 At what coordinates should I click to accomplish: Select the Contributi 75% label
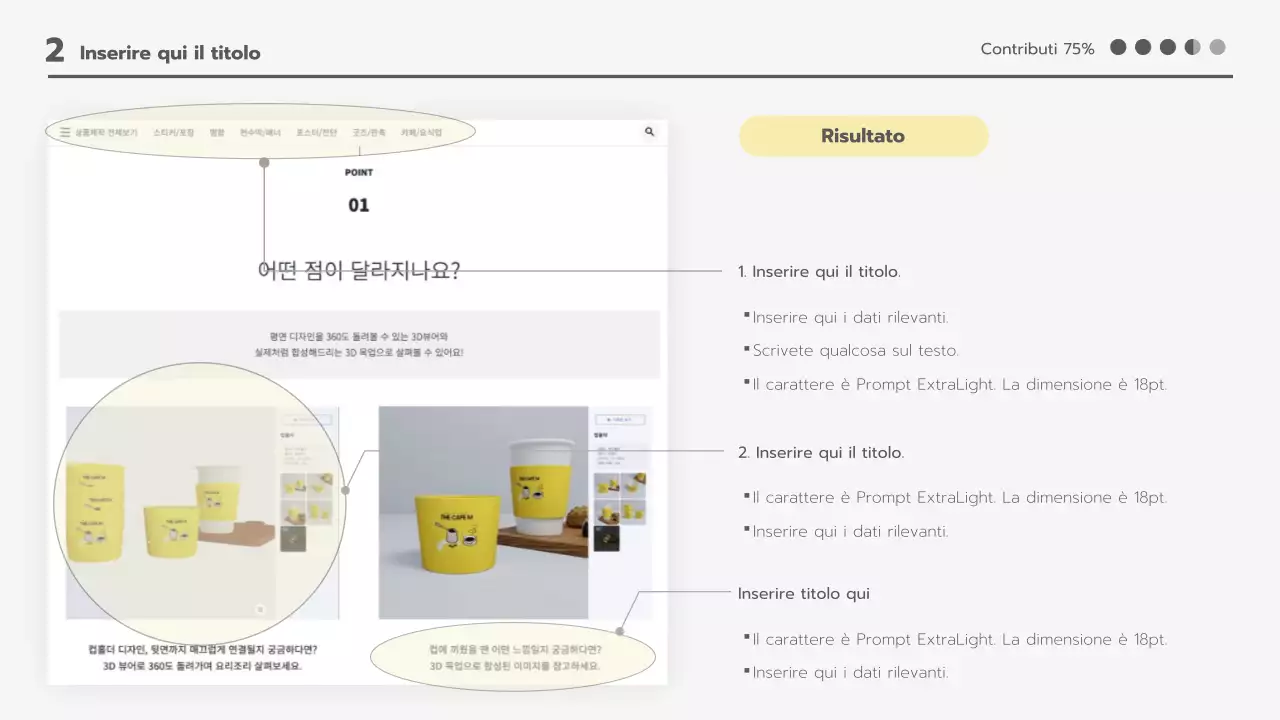1037,49
